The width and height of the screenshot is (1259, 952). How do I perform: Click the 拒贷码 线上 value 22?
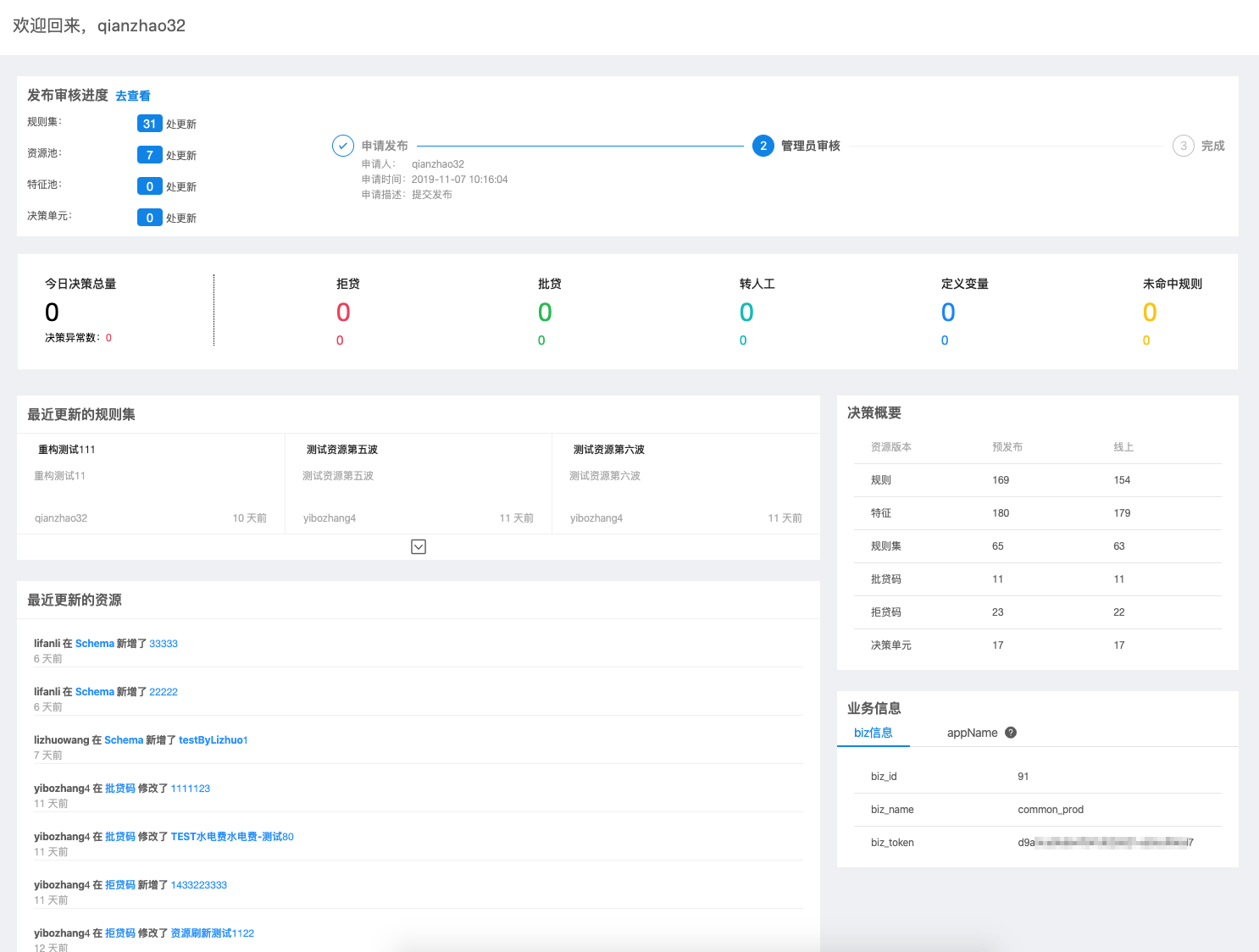point(1119,612)
